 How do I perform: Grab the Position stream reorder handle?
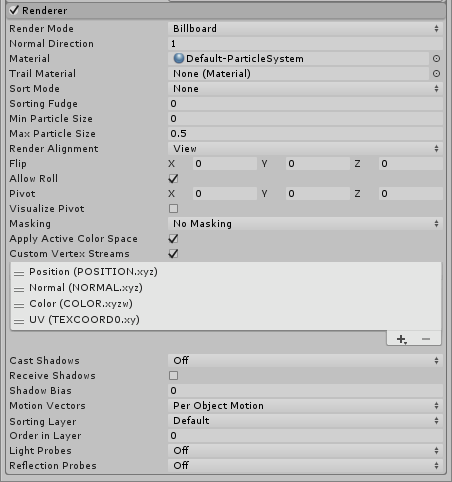point(19,273)
